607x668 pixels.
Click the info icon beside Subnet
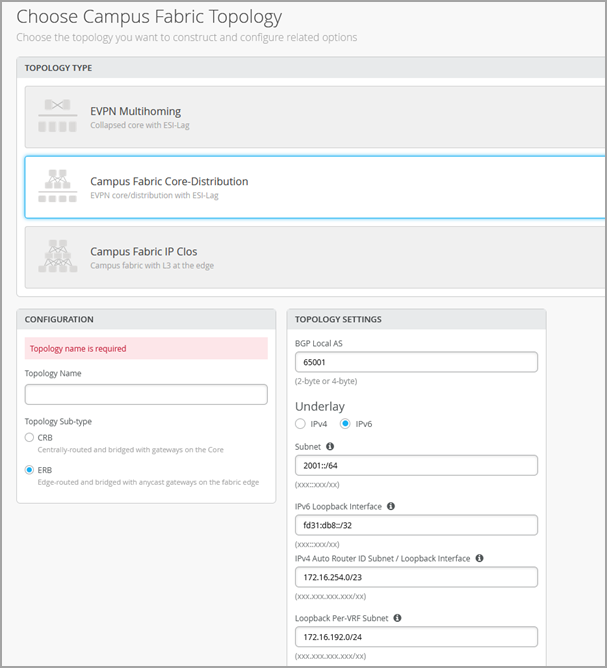pos(330,447)
